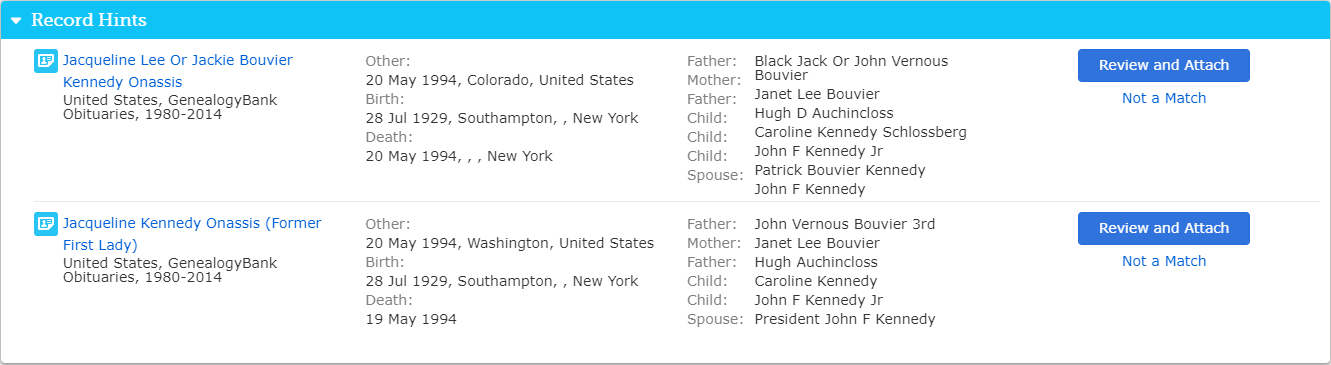Click the Record Hints header title

[89, 20]
